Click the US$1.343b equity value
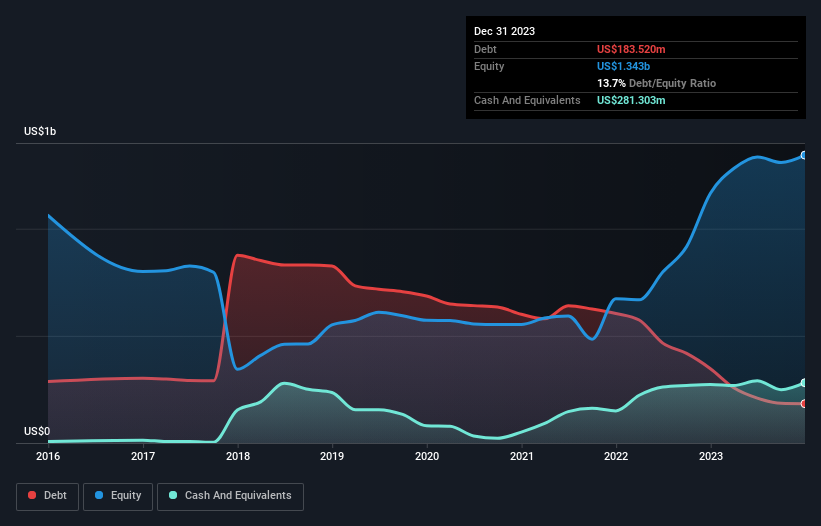This screenshot has width=821, height=526. click(x=623, y=66)
